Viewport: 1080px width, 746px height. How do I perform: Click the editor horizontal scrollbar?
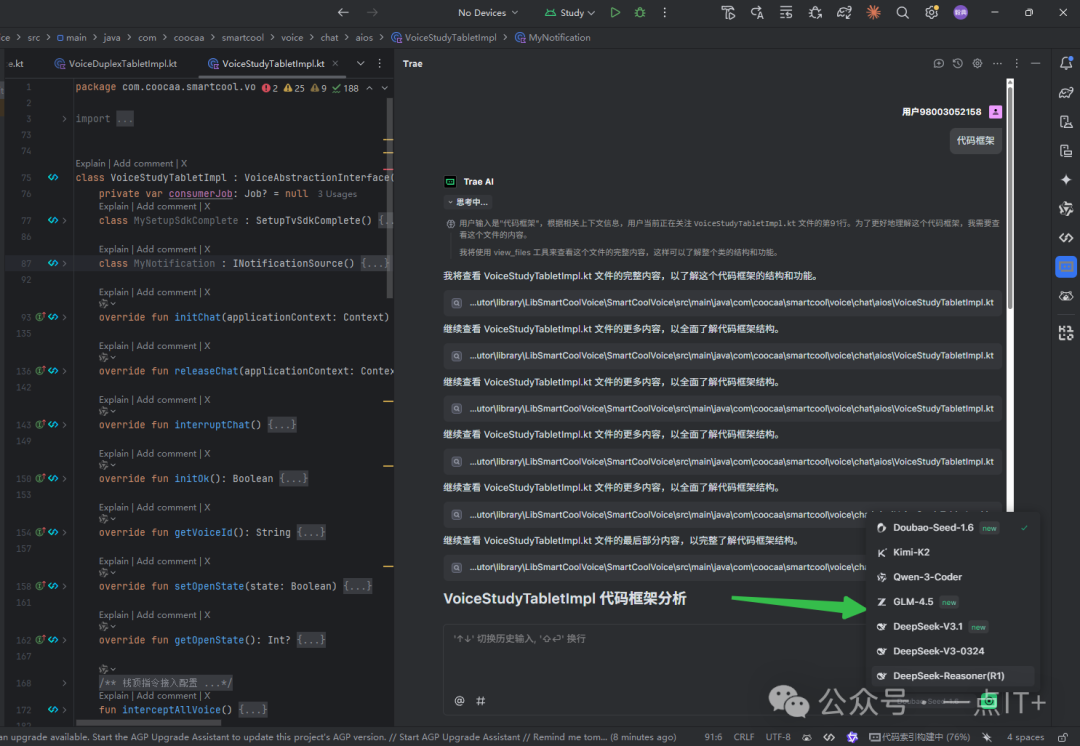coord(148,723)
